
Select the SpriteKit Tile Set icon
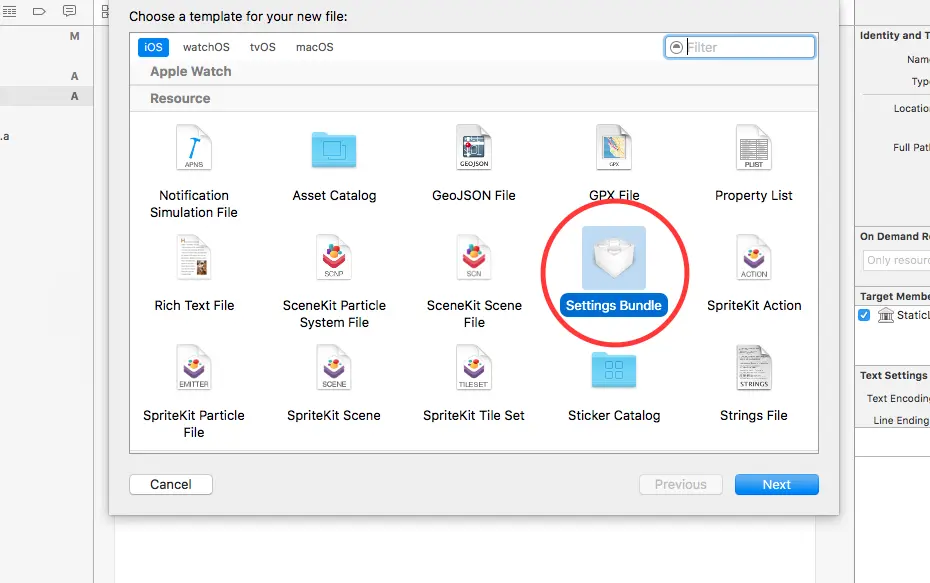click(x=474, y=367)
